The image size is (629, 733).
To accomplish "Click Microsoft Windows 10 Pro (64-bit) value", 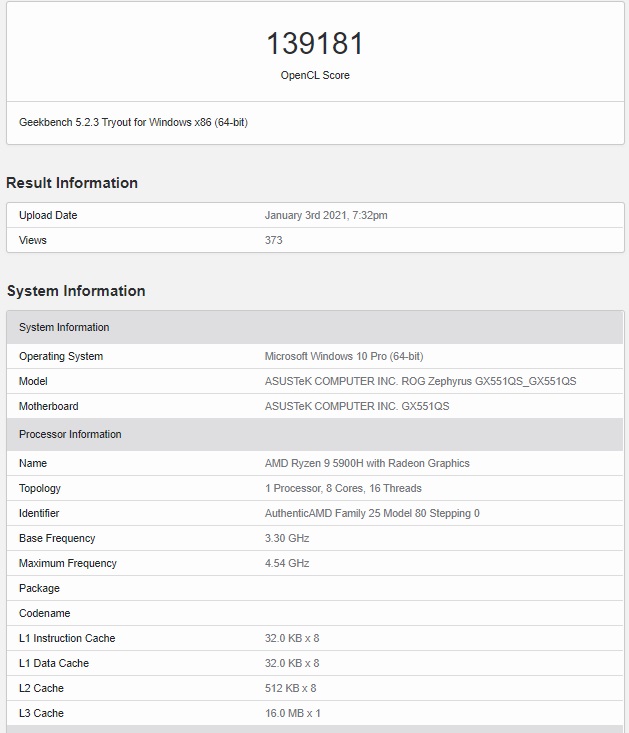I will pyautogui.click(x=344, y=356).
